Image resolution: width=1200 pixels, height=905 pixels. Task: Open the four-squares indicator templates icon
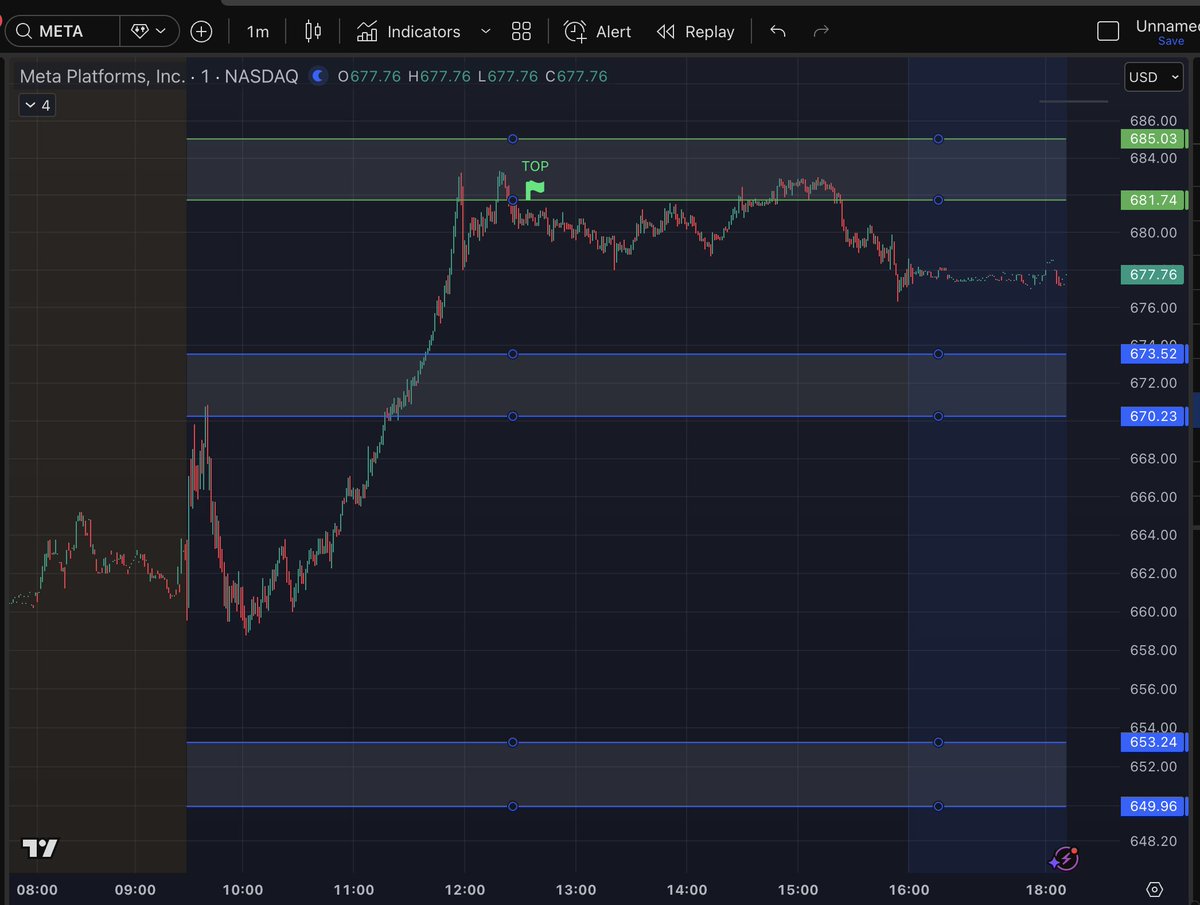(x=521, y=31)
